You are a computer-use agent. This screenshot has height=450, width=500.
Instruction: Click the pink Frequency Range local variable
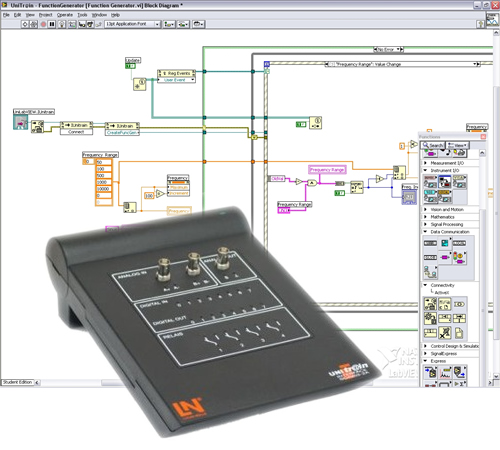(327, 170)
